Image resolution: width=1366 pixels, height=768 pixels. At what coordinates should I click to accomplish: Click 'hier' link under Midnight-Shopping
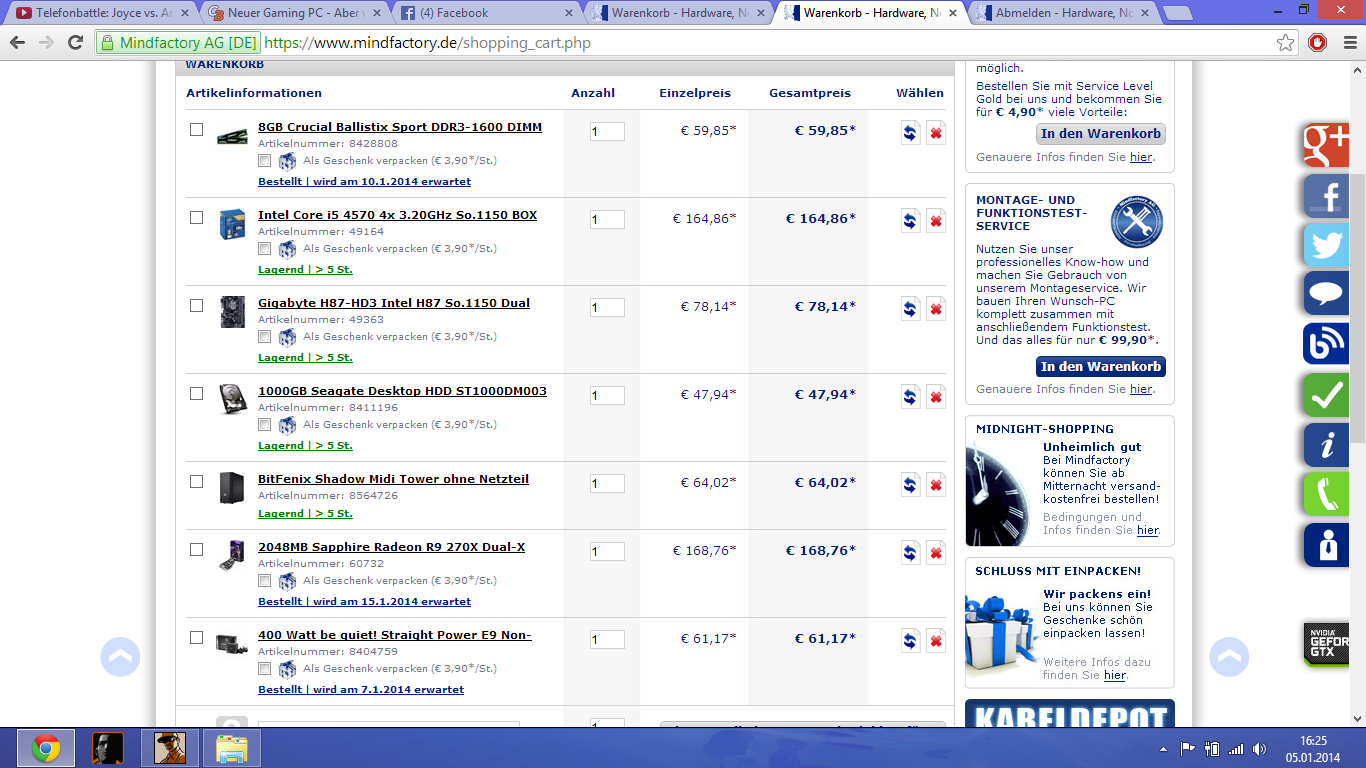pyautogui.click(x=1147, y=530)
